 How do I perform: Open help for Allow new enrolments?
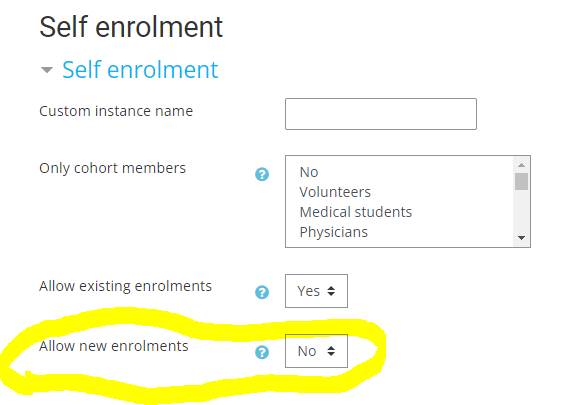[262, 352]
